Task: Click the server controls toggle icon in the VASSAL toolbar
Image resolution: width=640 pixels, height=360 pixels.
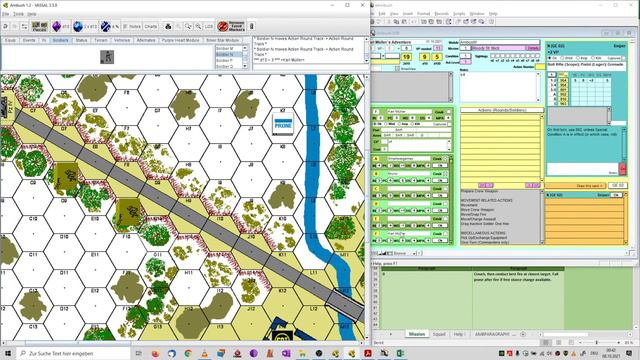Action: click(24, 27)
